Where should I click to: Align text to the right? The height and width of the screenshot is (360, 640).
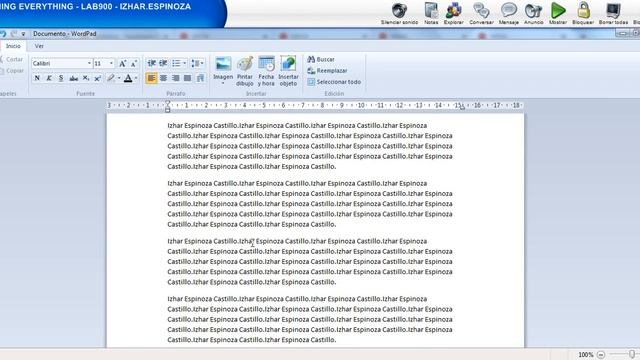(x=176, y=78)
